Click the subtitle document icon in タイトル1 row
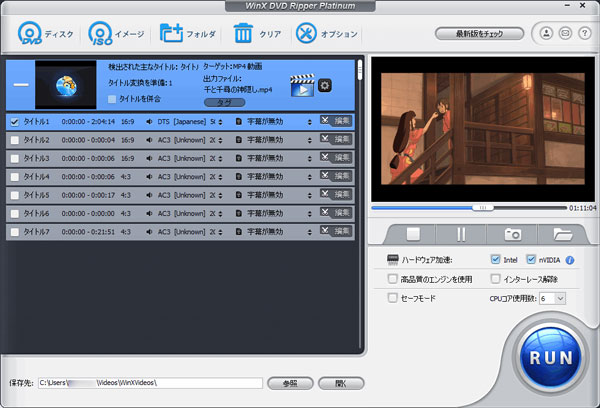 click(x=239, y=122)
